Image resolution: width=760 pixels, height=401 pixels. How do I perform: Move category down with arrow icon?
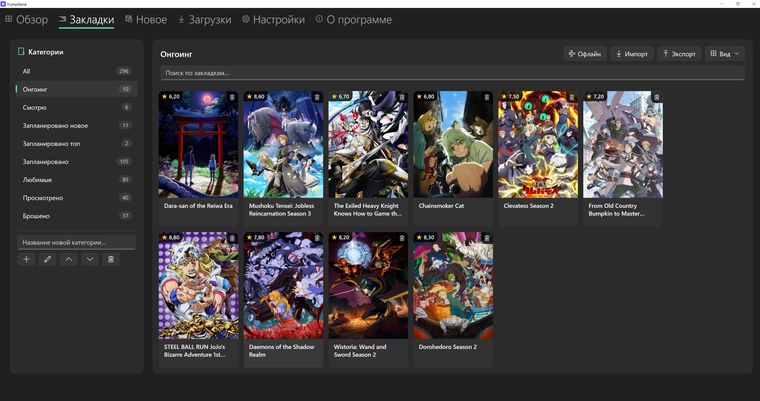90,259
